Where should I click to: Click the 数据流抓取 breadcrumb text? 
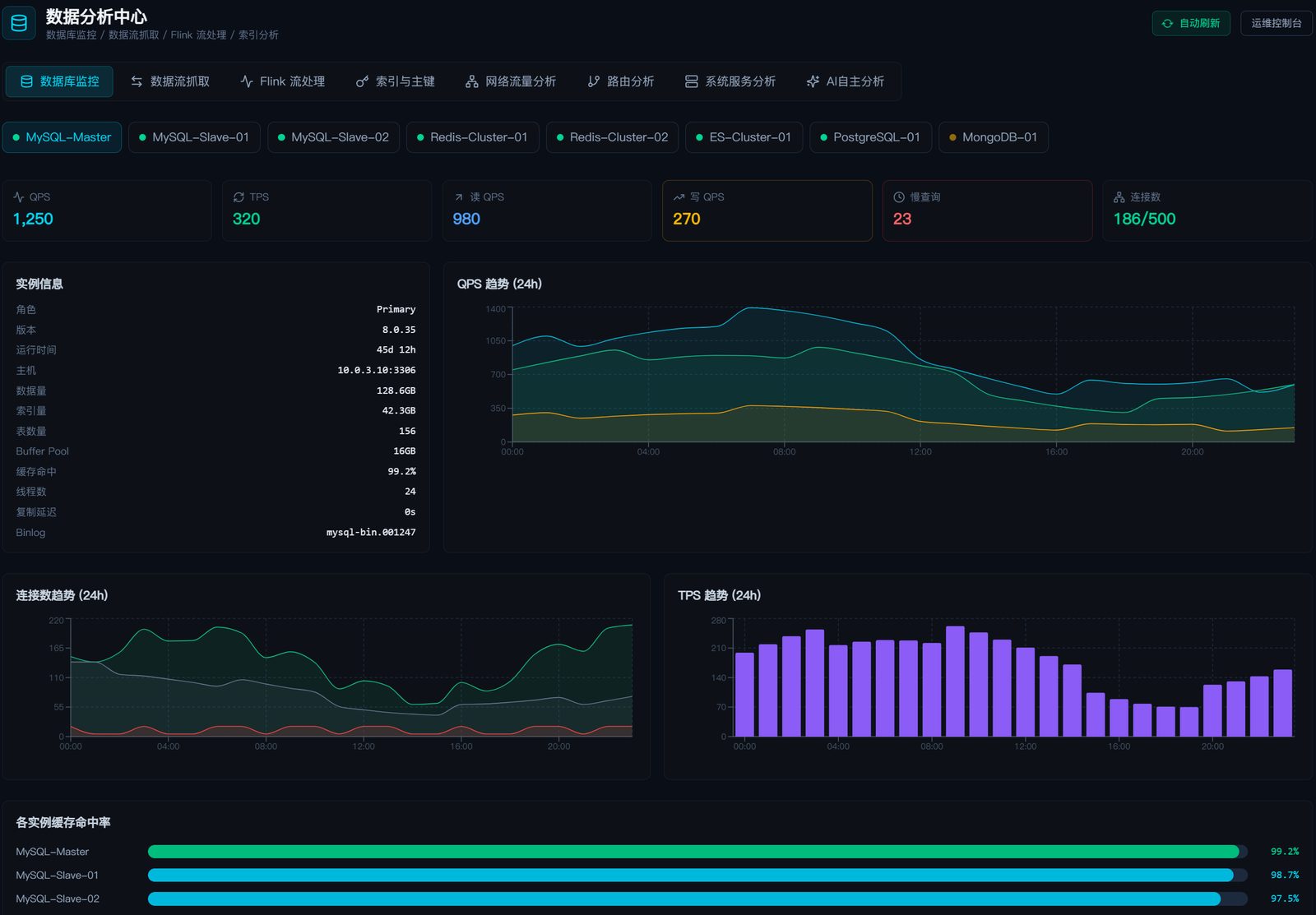(134, 35)
